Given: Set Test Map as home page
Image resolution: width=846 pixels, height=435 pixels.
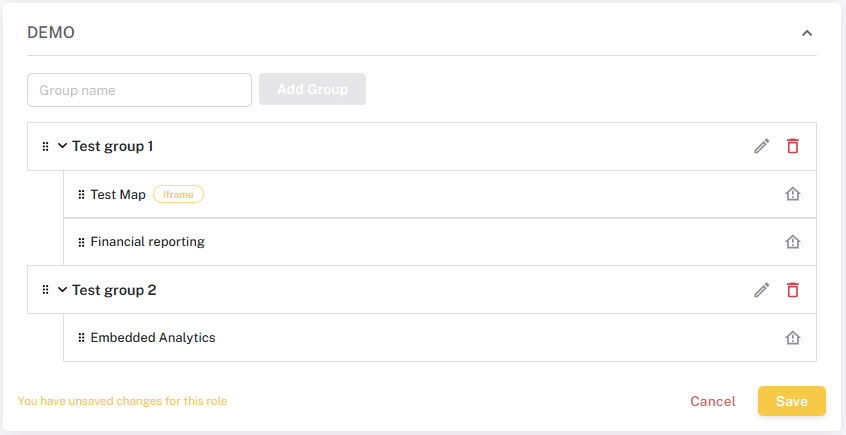Looking at the screenshot, I should [x=793, y=194].
